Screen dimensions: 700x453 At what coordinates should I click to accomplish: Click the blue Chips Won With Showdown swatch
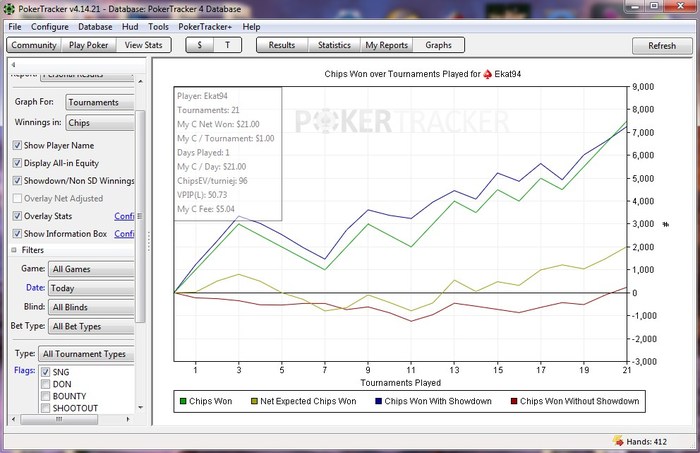click(x=379, y=401)
